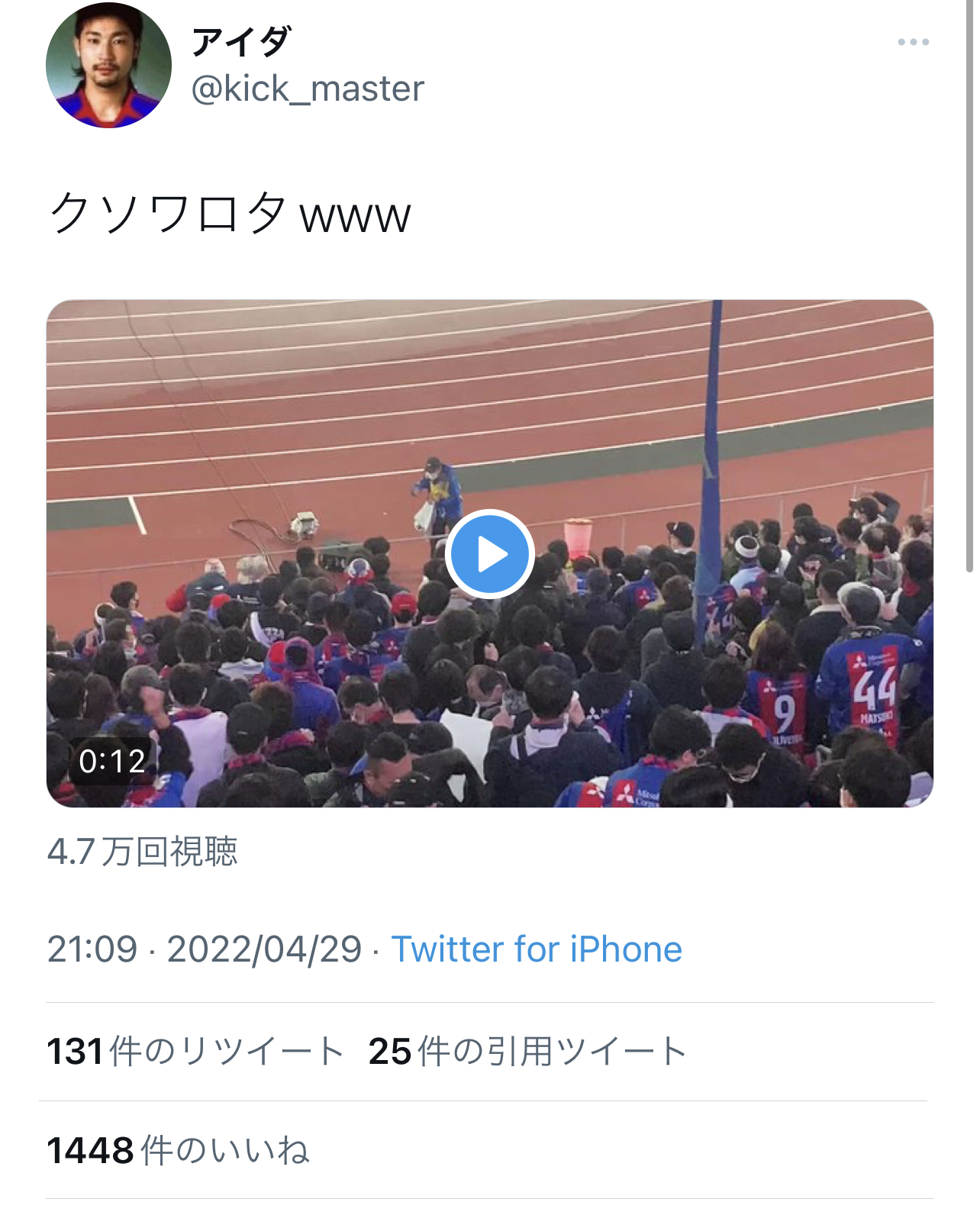Show the 131件のリツイート list
Viewport: 980px width, 1215px height.
coord(195,1051)
